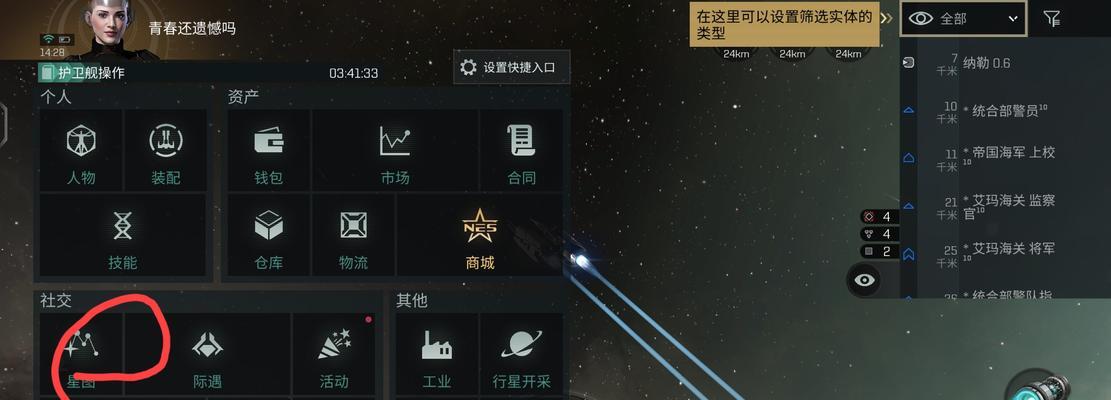Expand the 全部 overview filter dropdown
The width and height of the screenshot is (1111, 400).
tap(963, 19)
